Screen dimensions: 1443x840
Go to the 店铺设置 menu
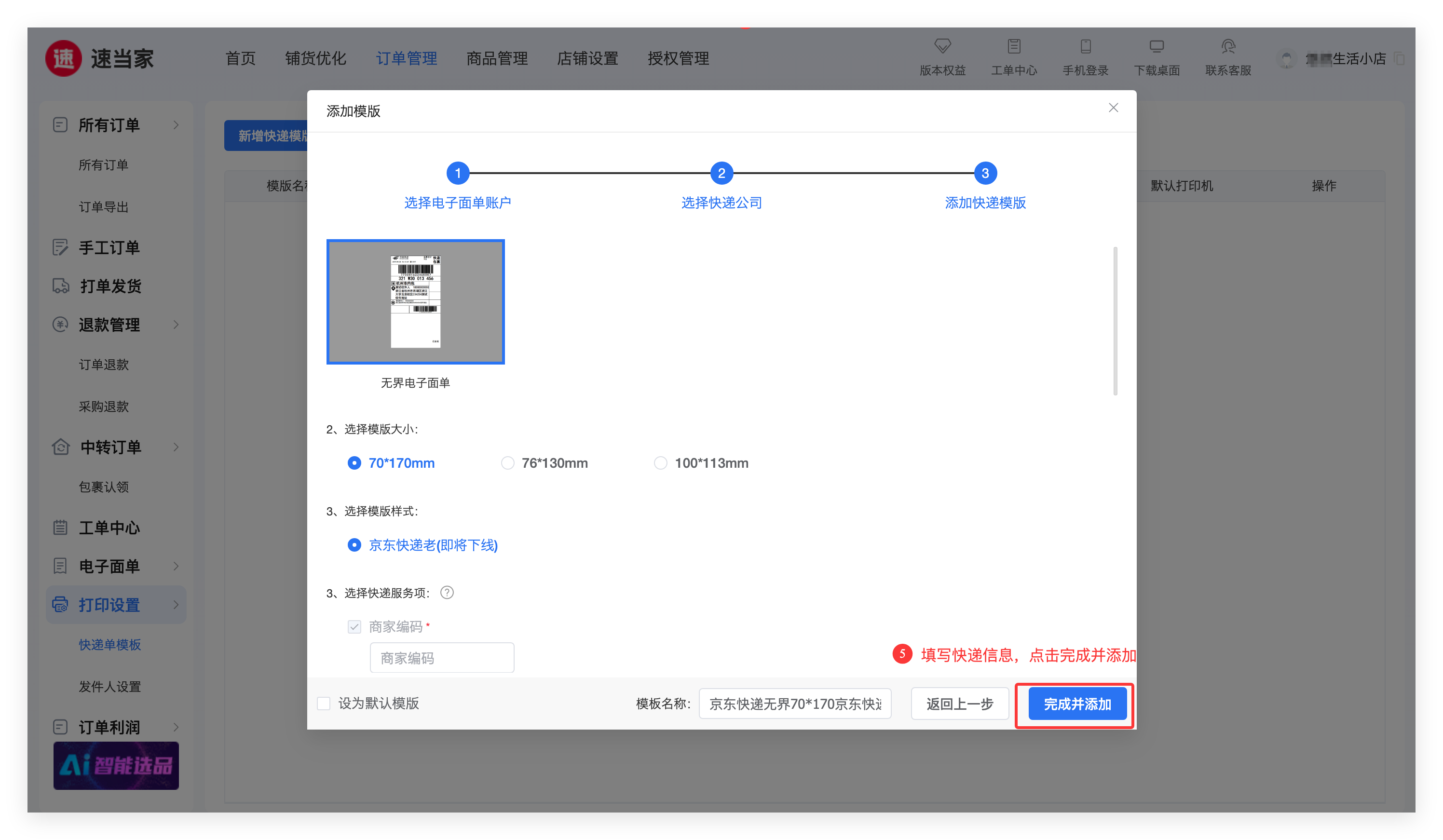[x=587, y=58]
